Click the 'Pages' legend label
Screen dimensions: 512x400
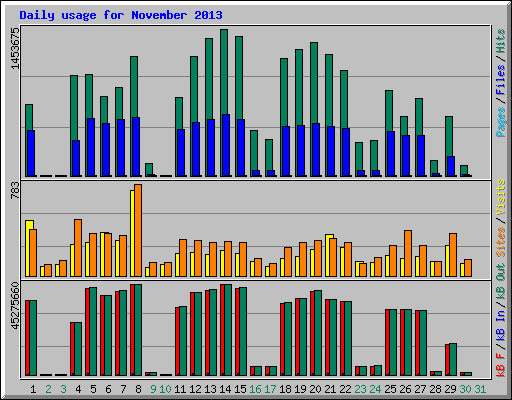coord(501,122)
